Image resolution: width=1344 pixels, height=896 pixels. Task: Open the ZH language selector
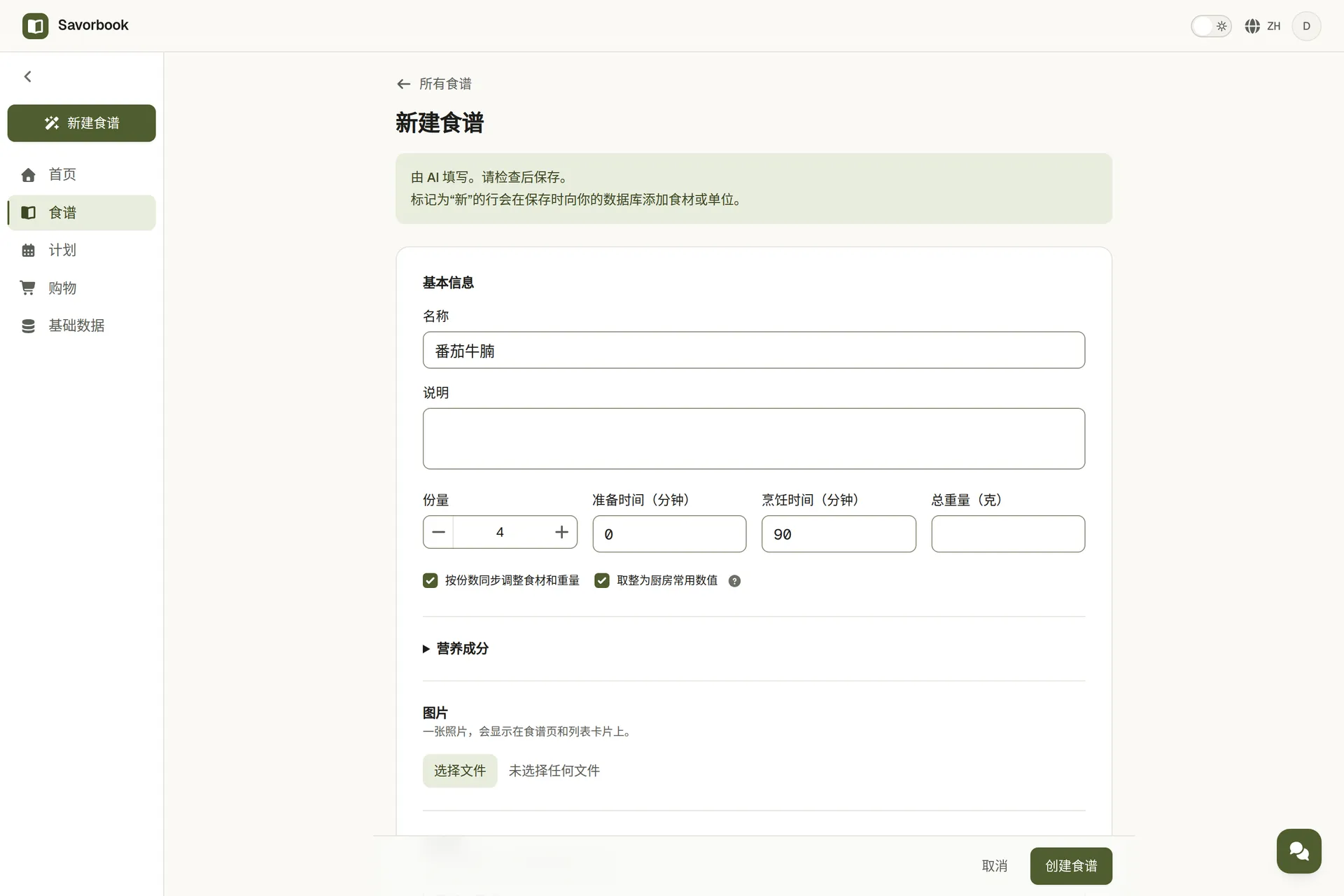1263,26
